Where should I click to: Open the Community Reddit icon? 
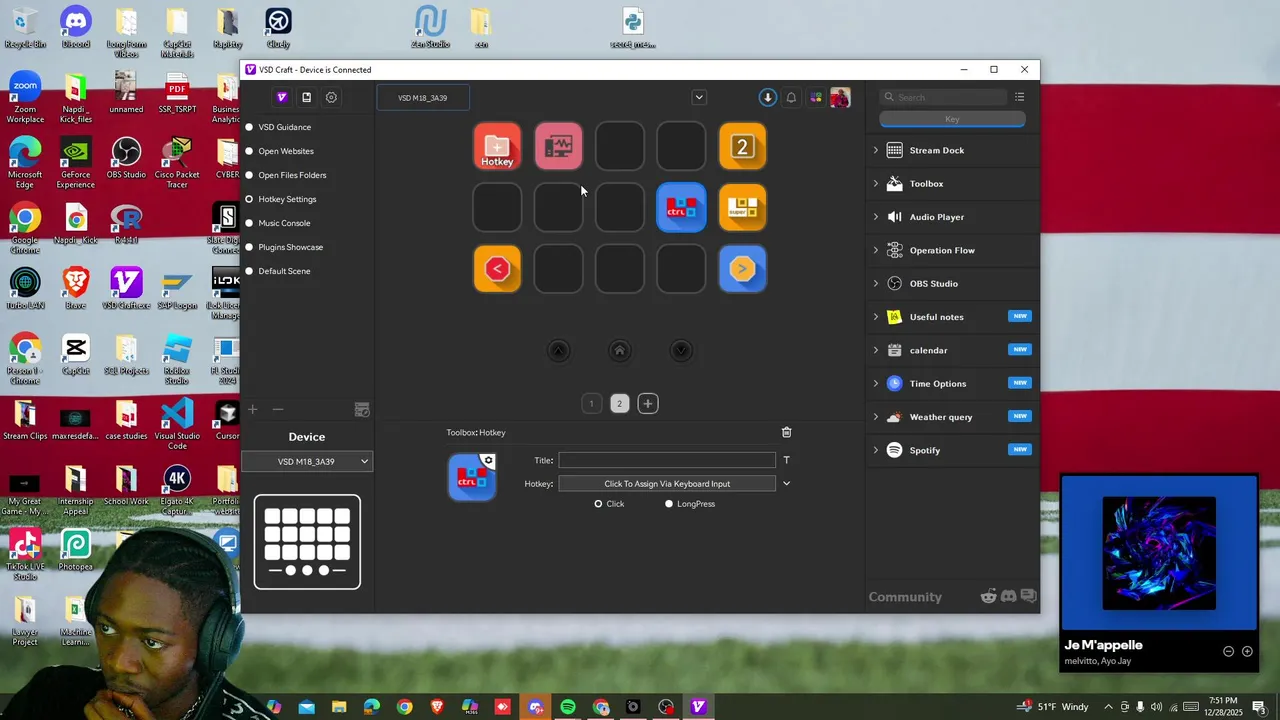[988, 597]
